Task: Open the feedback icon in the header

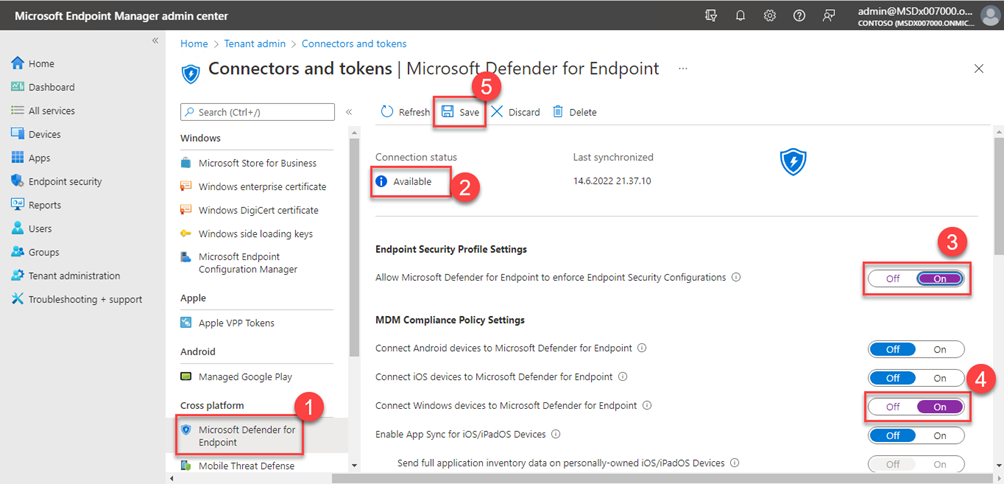Action: tap(828, 16)
